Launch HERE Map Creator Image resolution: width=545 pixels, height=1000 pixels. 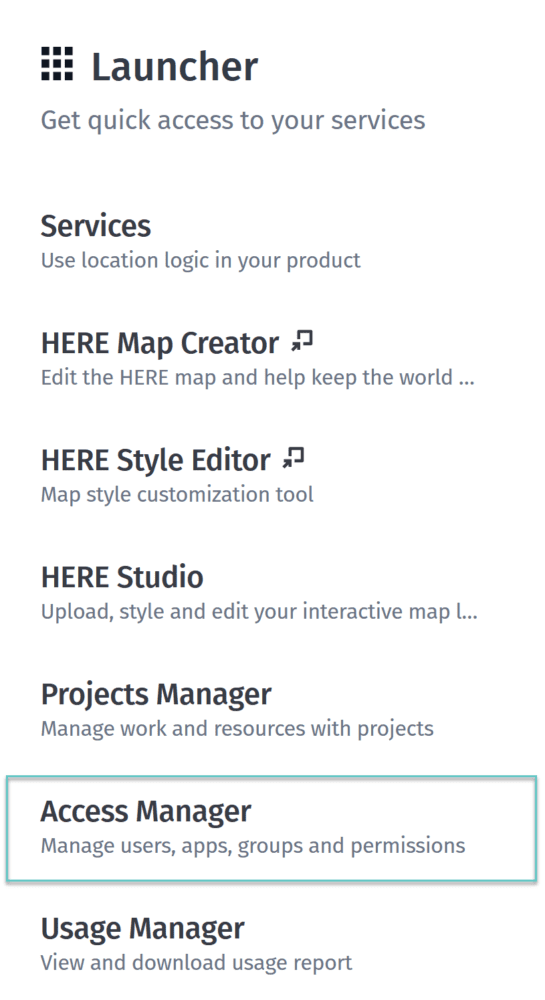point(159,343)
